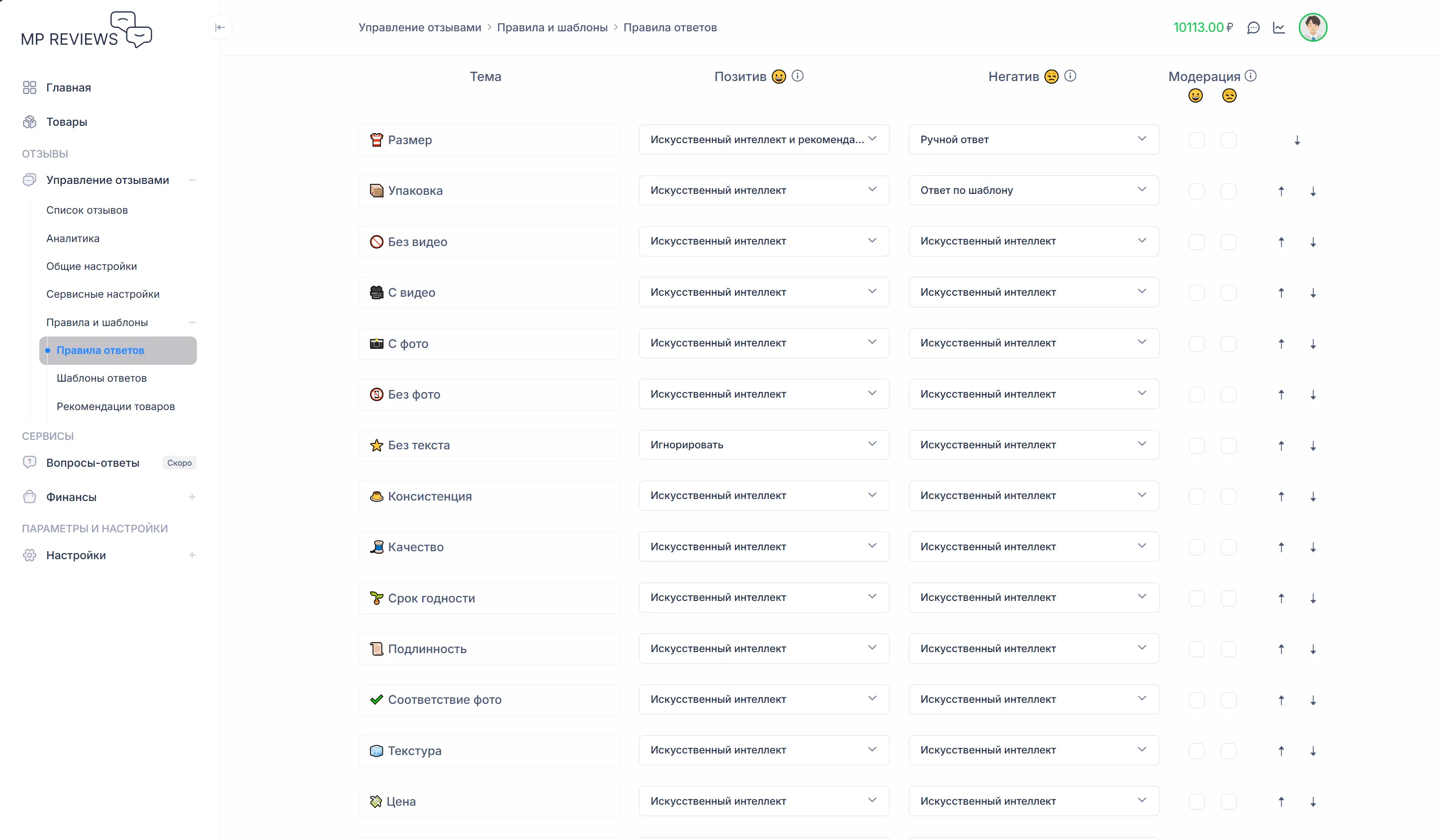Open Настройки with the gear icon
The image size is (1442, 840).
coord(29,555)
